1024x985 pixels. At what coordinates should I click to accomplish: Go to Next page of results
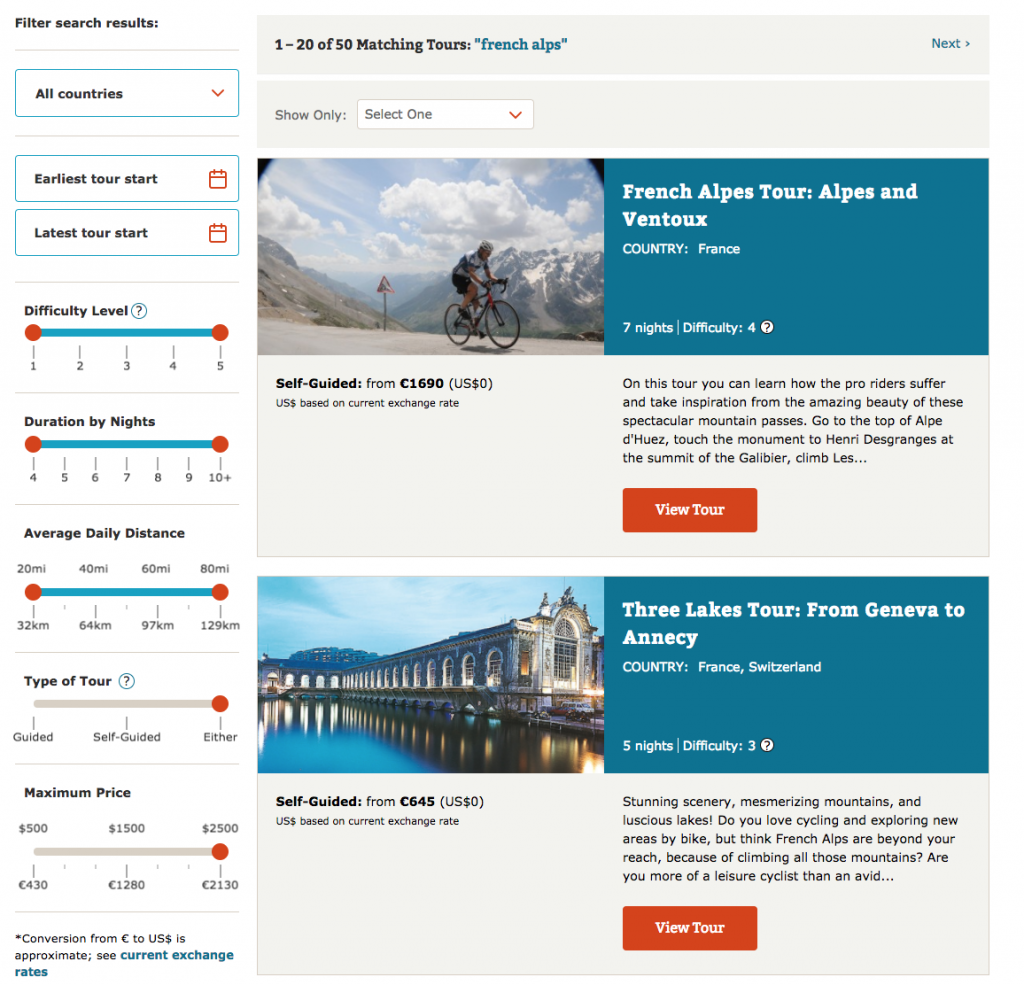(x=949, y=43)
